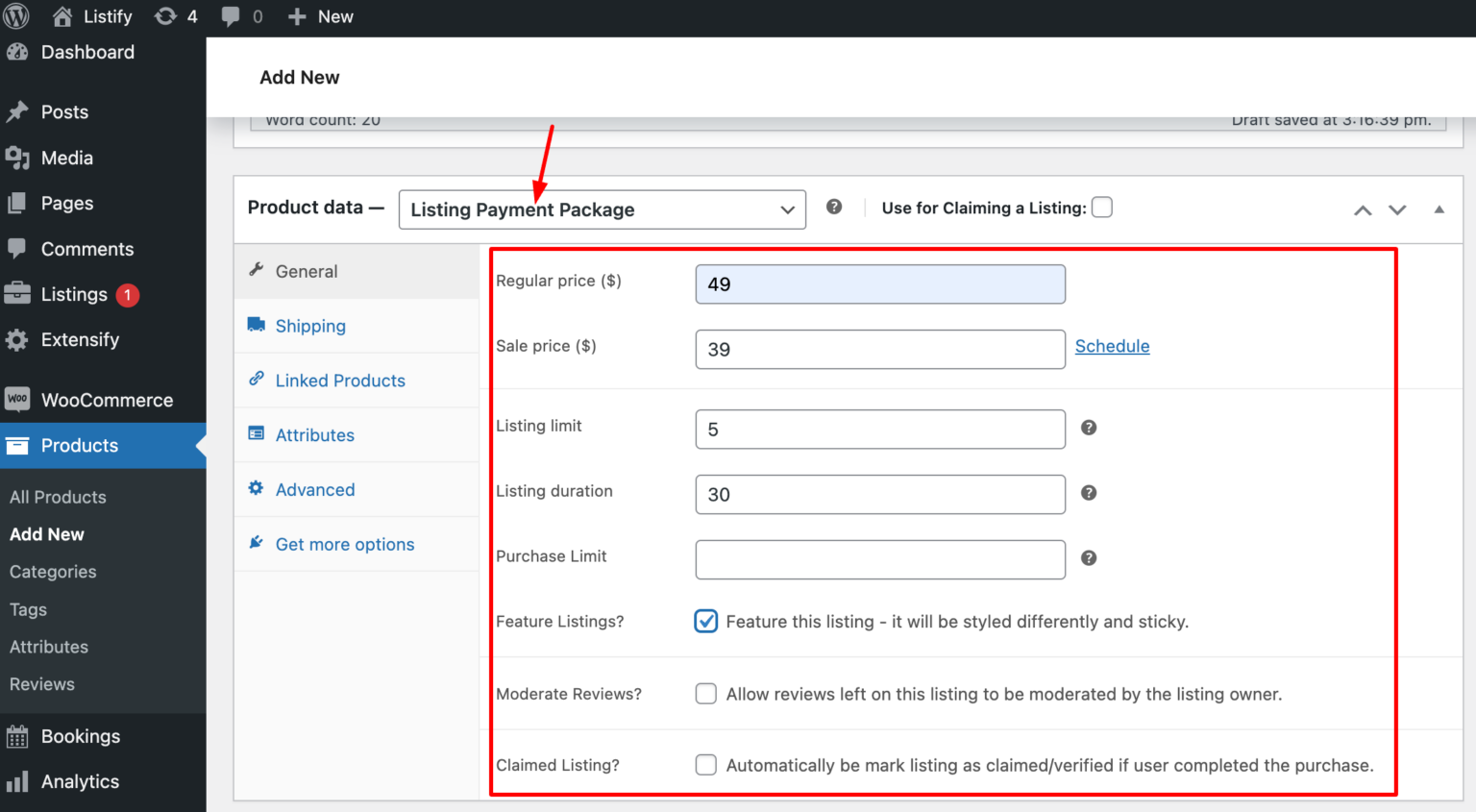Click the help icon beside Purchase Limit
Image resolution: width=1476 pixels, height=812 pixels.
click(x=1088, y=557)
